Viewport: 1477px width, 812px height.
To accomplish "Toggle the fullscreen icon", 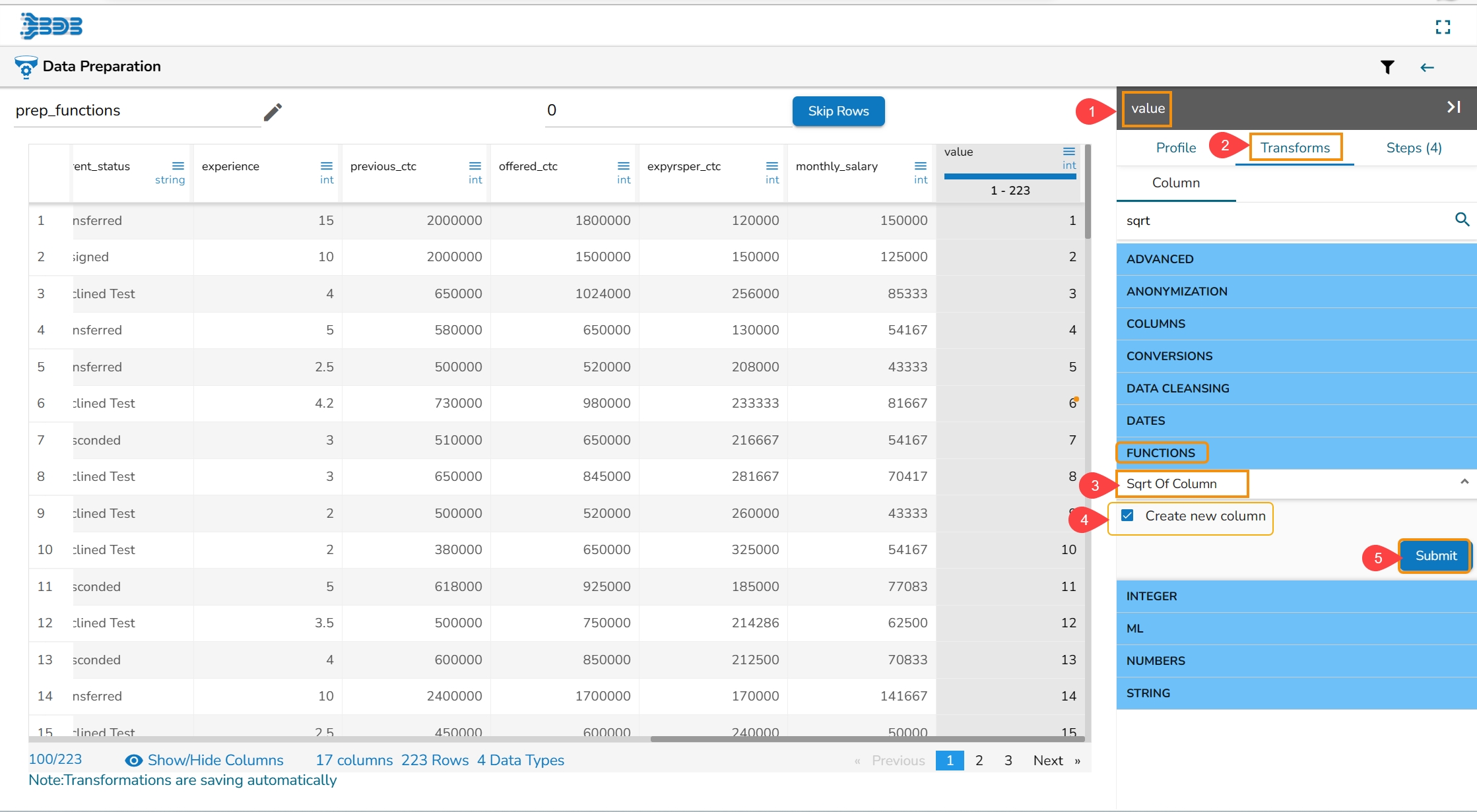I will tap(1443, 27).
